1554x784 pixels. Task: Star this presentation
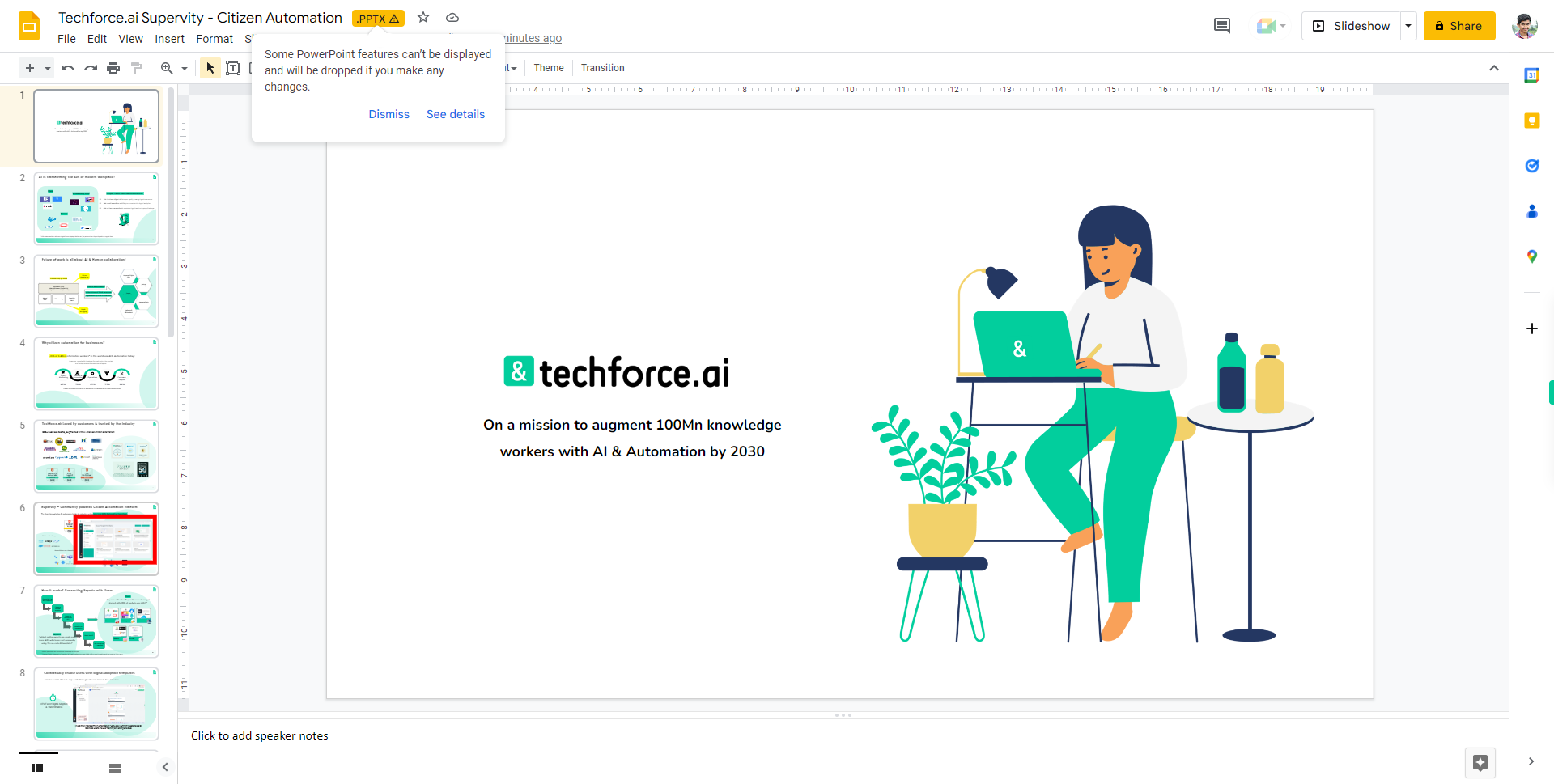(423, 17)
